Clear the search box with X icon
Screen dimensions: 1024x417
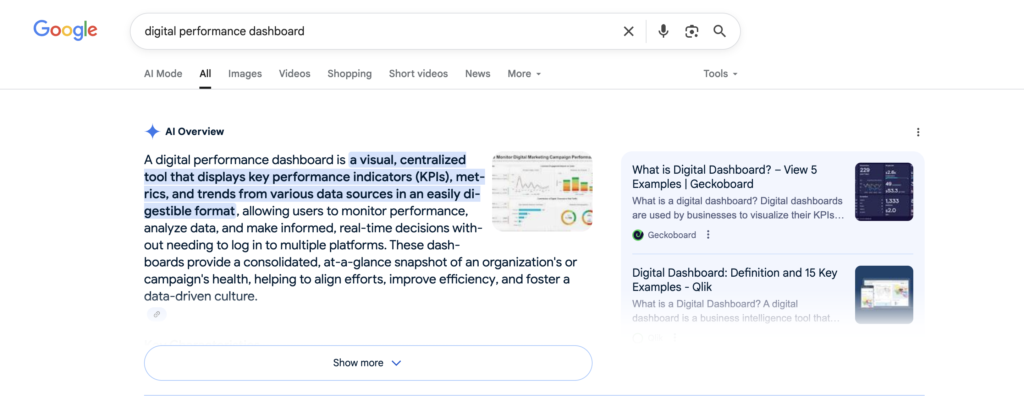628,31
